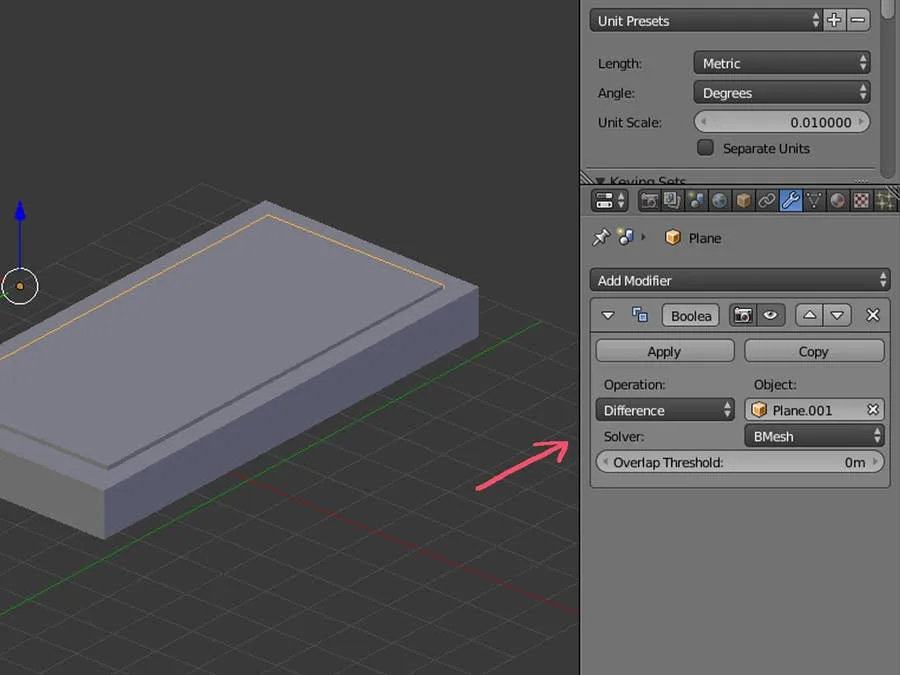Click the Unit Scale value field
The image size is (900, 675).
(x=781, y=122)
